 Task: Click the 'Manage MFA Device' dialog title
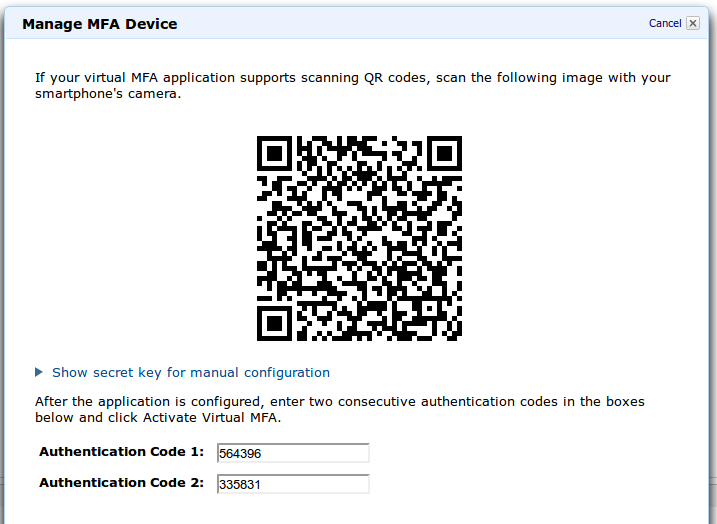click(100, 24)
